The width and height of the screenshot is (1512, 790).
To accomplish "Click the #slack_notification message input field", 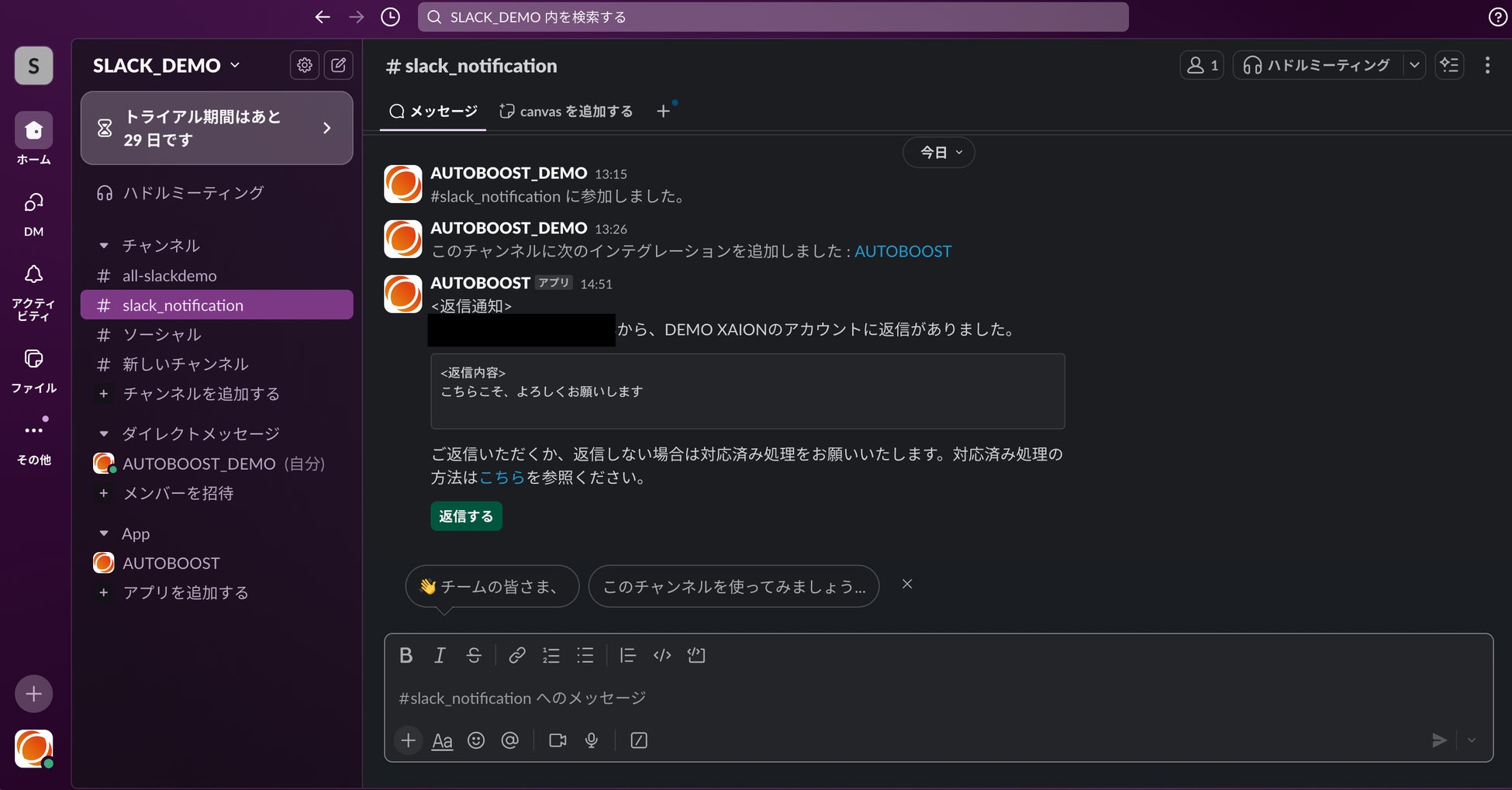I will pyautogui.click(x=938, y=699).
